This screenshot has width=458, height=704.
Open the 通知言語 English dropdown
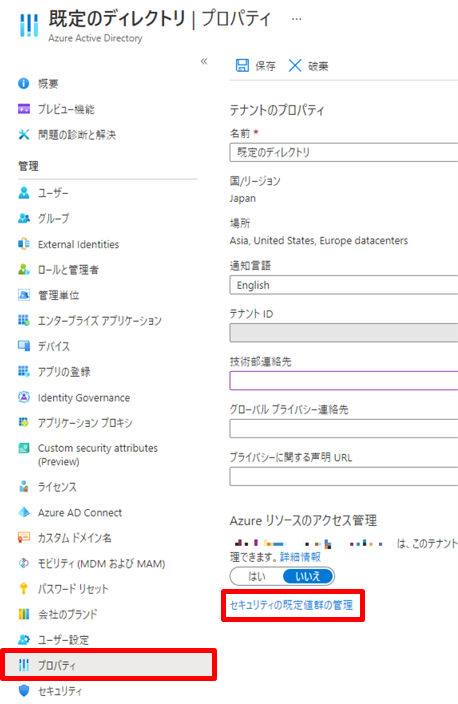point(344,285)
